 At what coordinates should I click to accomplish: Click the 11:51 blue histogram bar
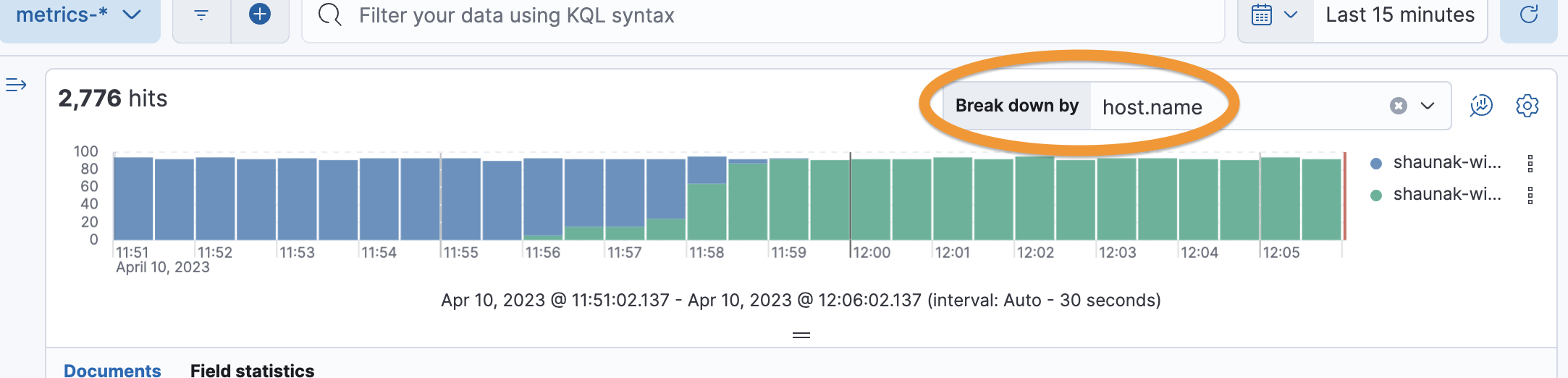(x=133, y=198)
